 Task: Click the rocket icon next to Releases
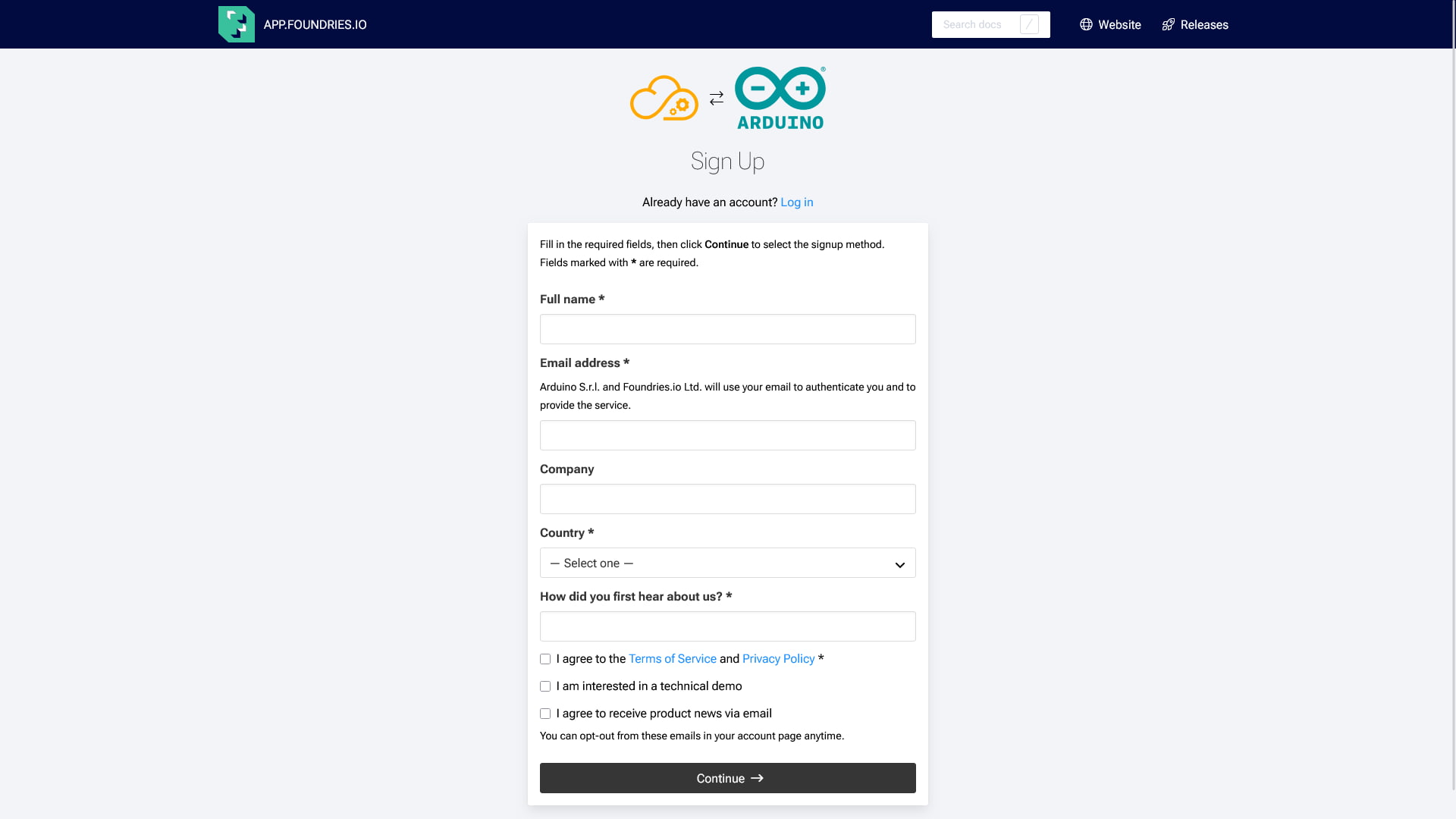[1169, 24]
